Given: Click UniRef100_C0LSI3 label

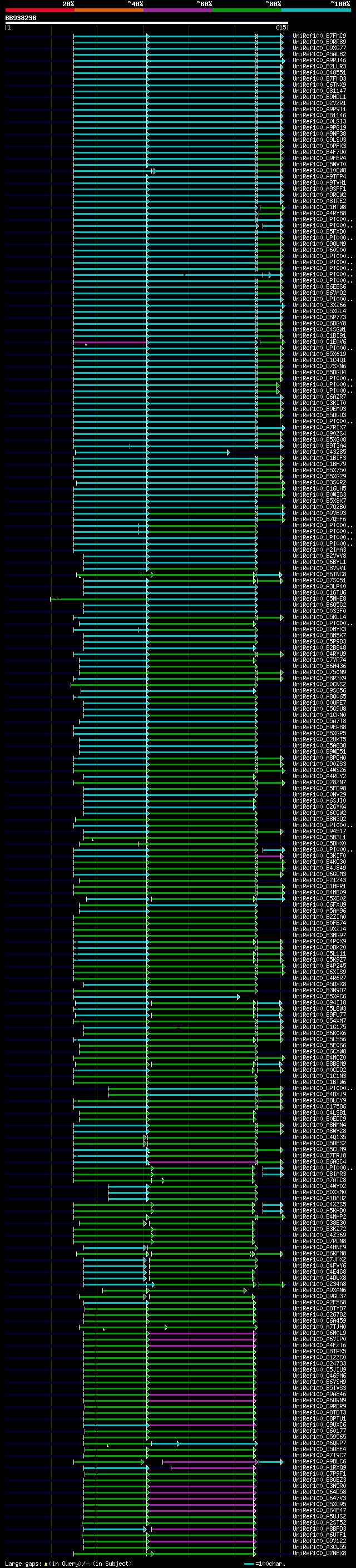Looking at the screenshot, I should (x=319, y=121).
